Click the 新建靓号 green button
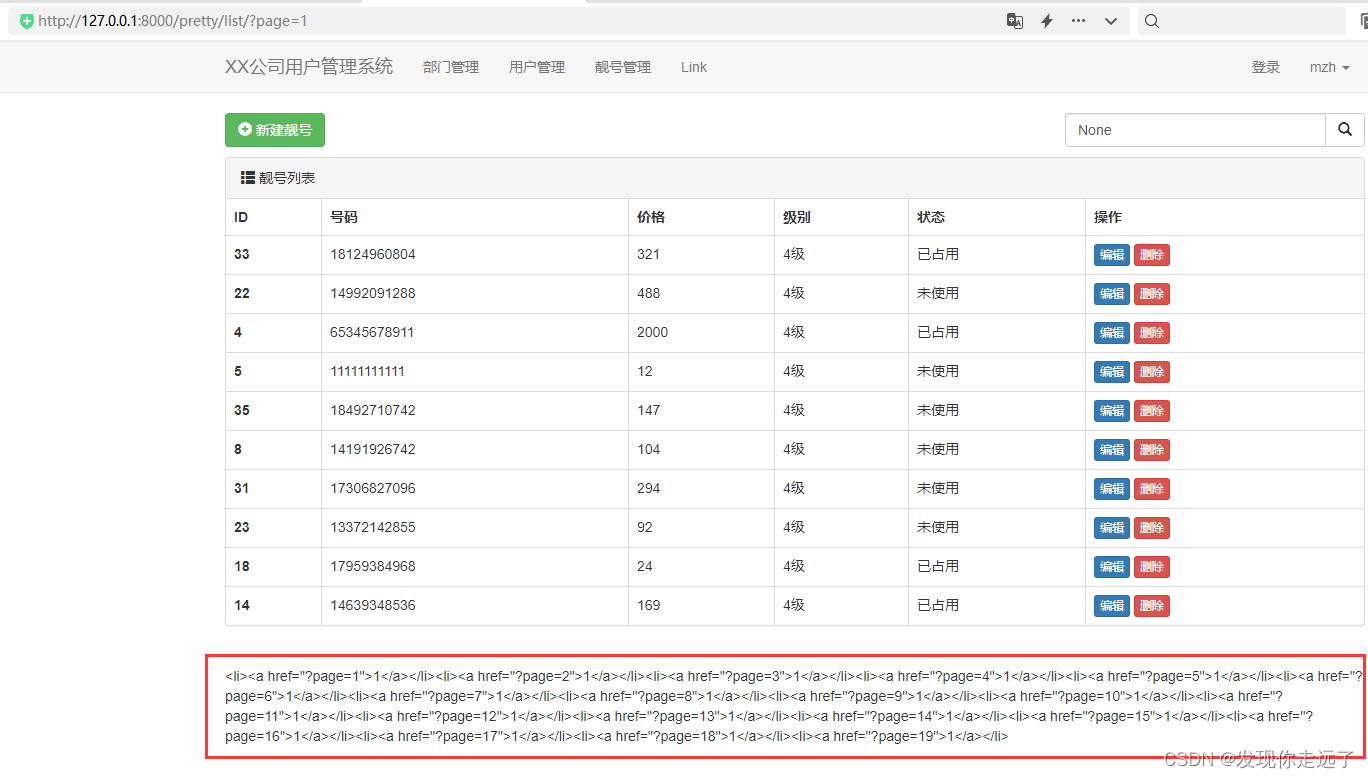The image size is (1368, 778). pos(275,130)
